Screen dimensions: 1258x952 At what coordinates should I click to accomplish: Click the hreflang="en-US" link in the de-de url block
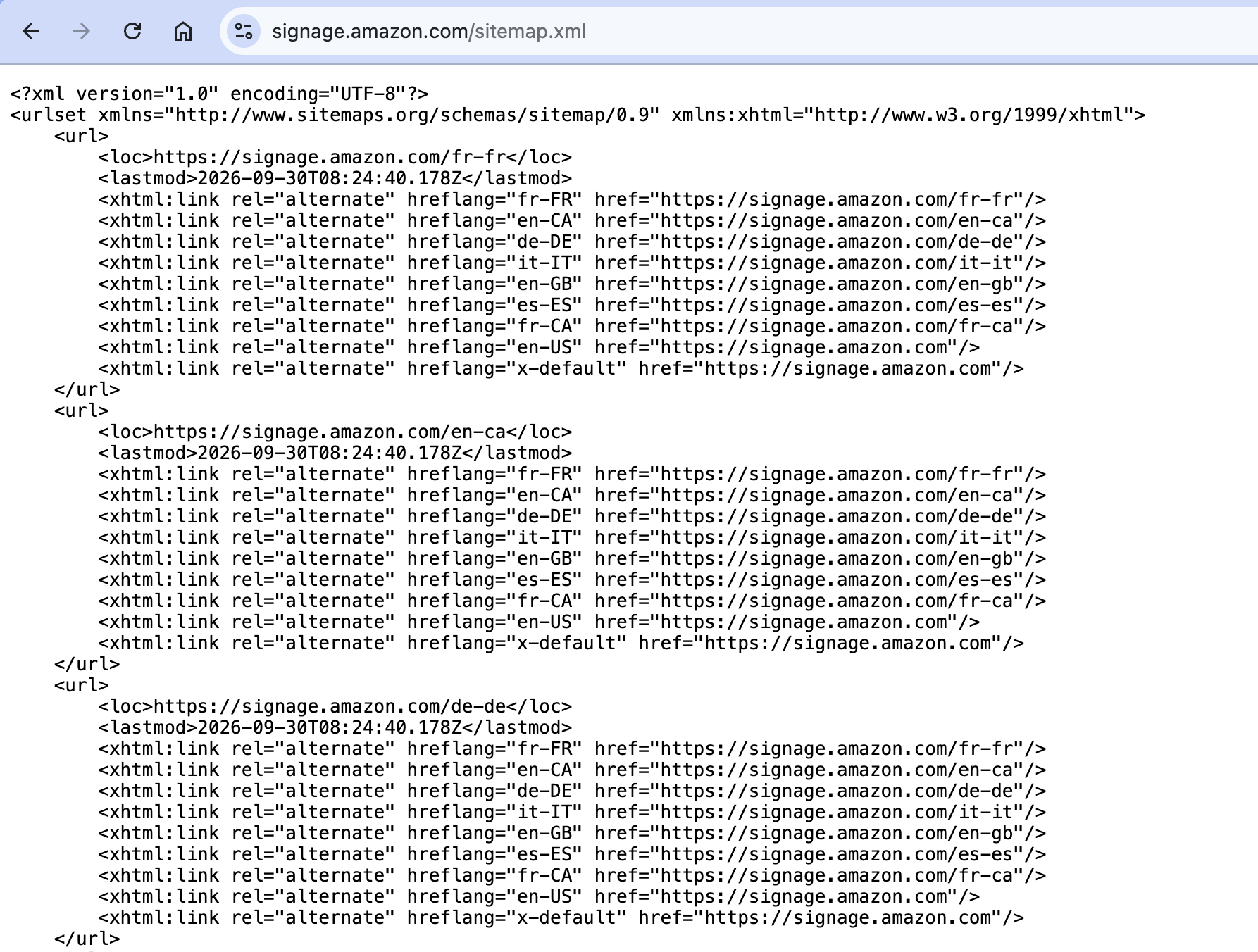point(539,896)
